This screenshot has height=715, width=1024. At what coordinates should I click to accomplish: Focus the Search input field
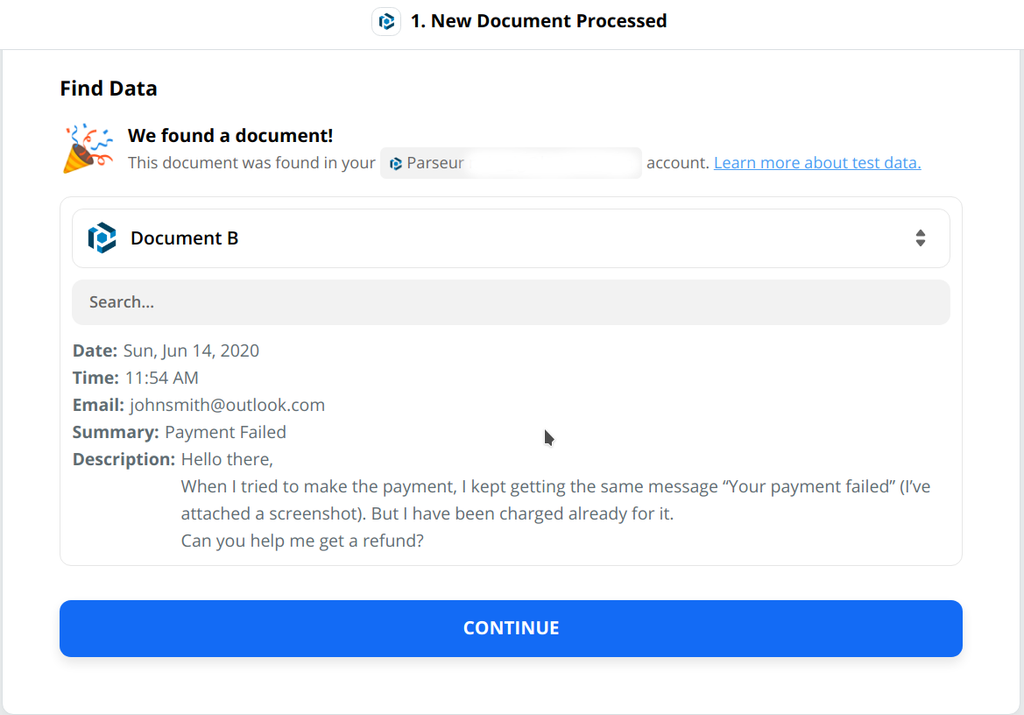coord(510,302)
